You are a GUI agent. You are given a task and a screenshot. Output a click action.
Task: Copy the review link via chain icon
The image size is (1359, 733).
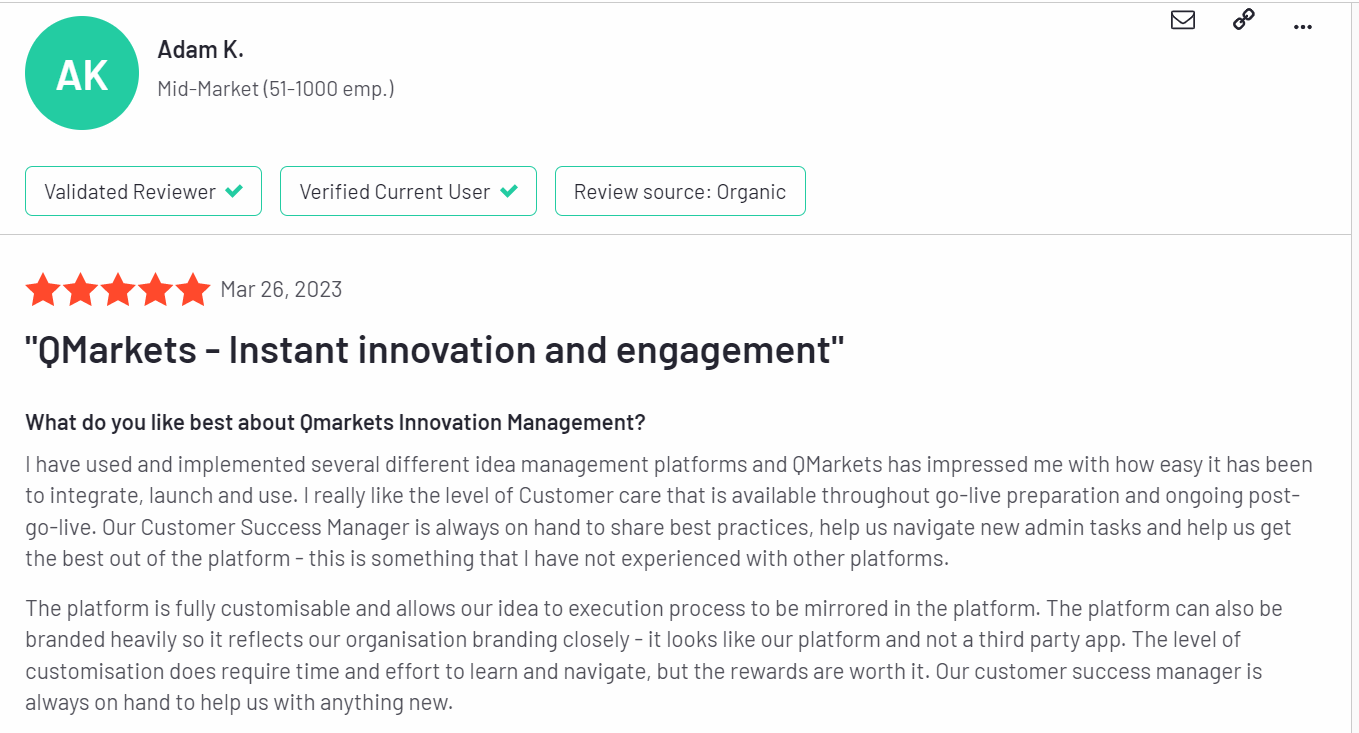pyautogui.click(x=1244, y=20)
